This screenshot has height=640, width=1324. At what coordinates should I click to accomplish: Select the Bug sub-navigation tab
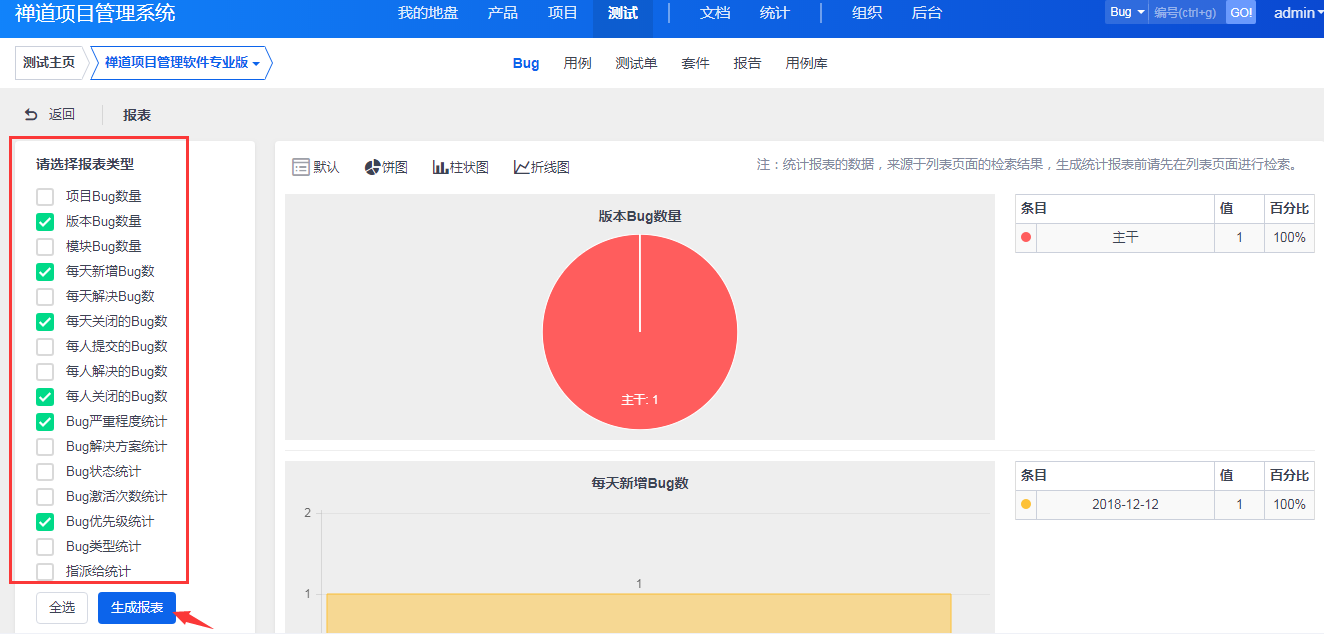coord(526,63)
